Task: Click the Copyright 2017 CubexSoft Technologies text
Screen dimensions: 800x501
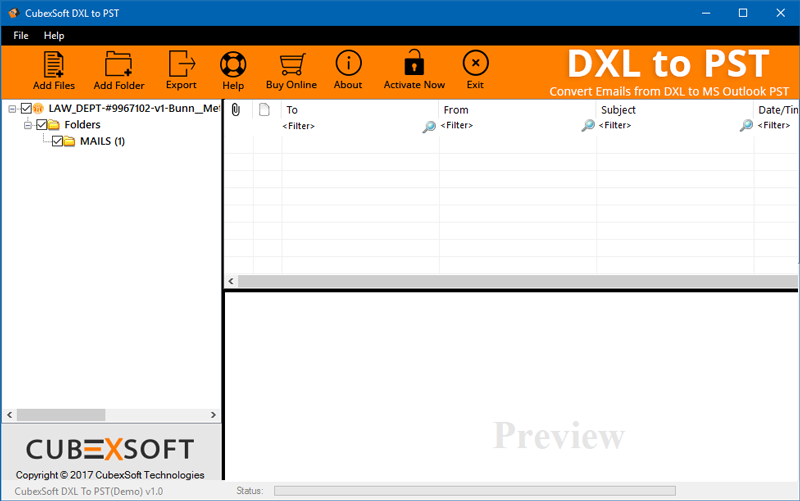Action: click(x=110, y=475)
